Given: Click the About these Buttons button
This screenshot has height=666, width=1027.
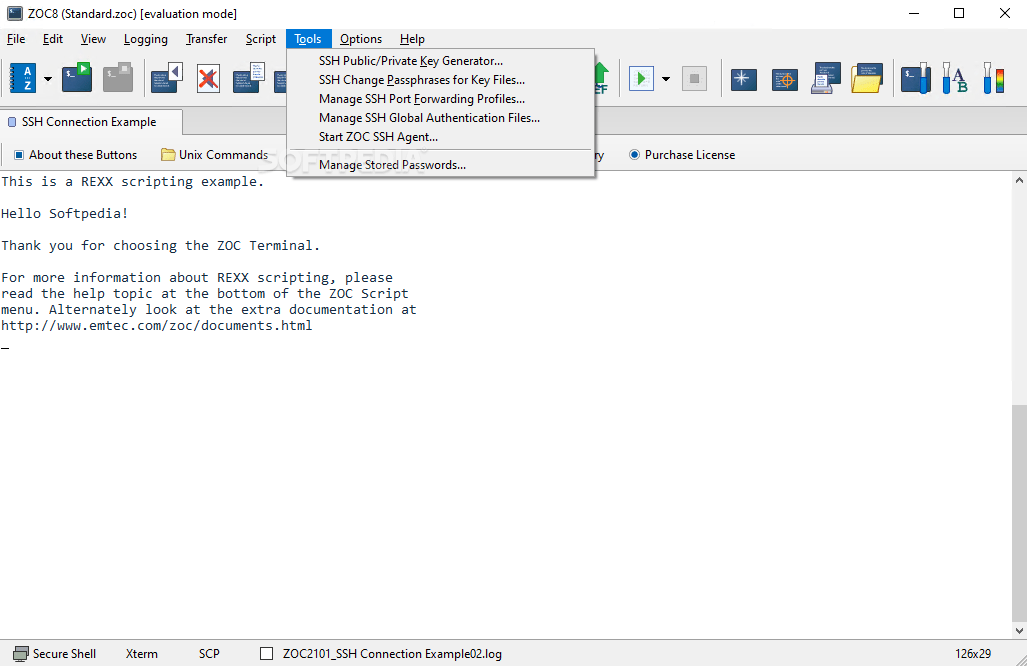Looking at the screenshot, I should (x=76, y=155).
